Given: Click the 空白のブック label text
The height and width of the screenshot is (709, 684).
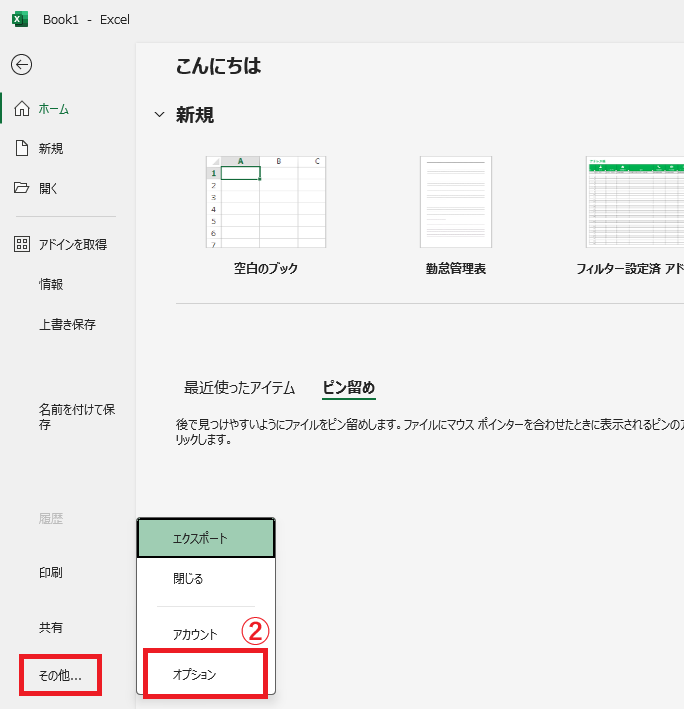Looking at the screenshot, I should 266,269.
